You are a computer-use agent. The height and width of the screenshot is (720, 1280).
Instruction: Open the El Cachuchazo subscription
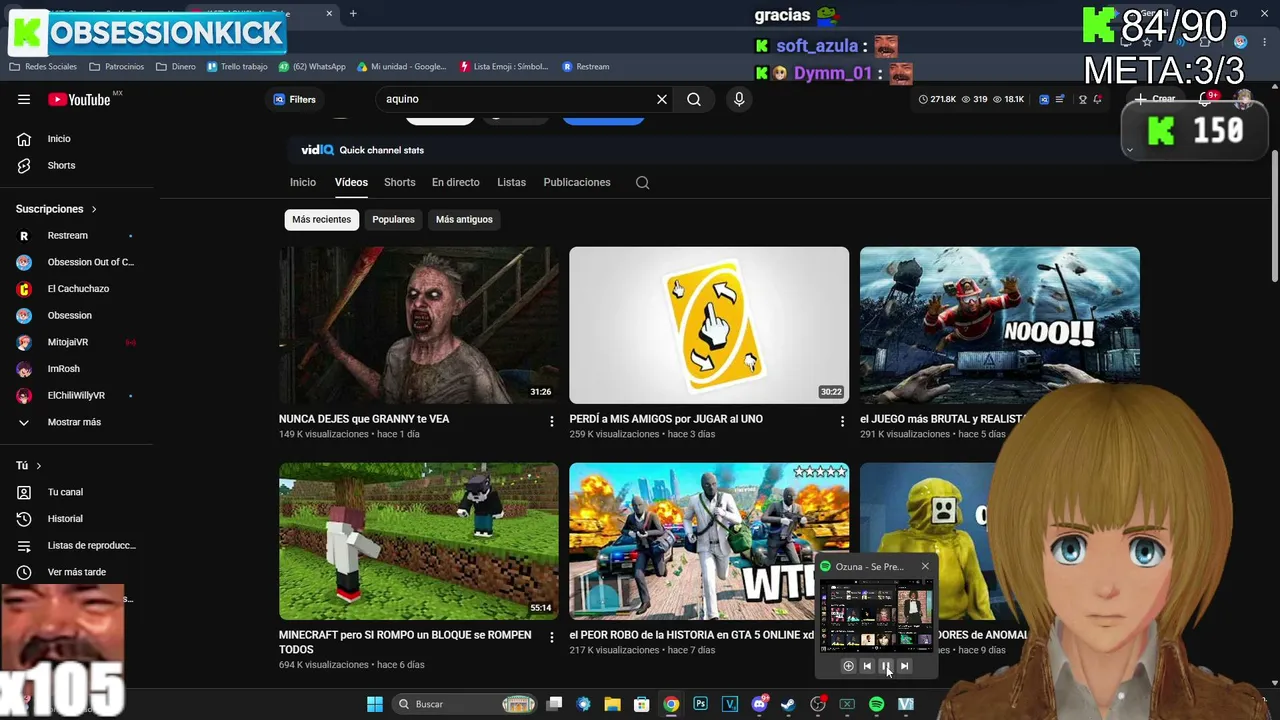(76, 289)
